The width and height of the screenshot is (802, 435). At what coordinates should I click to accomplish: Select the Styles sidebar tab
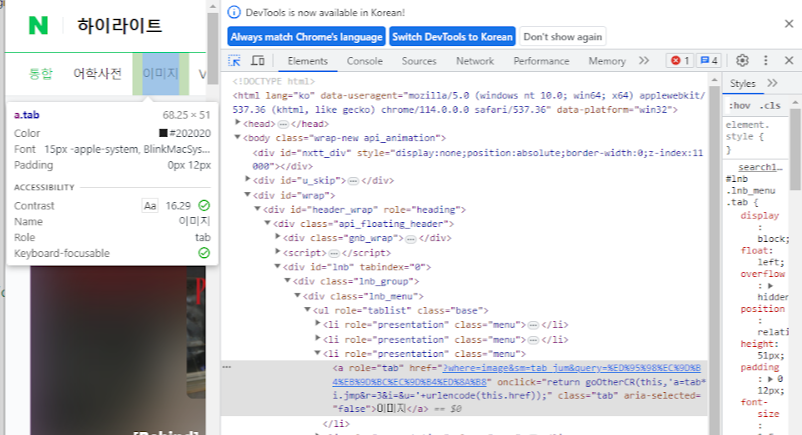pos(742,83)
